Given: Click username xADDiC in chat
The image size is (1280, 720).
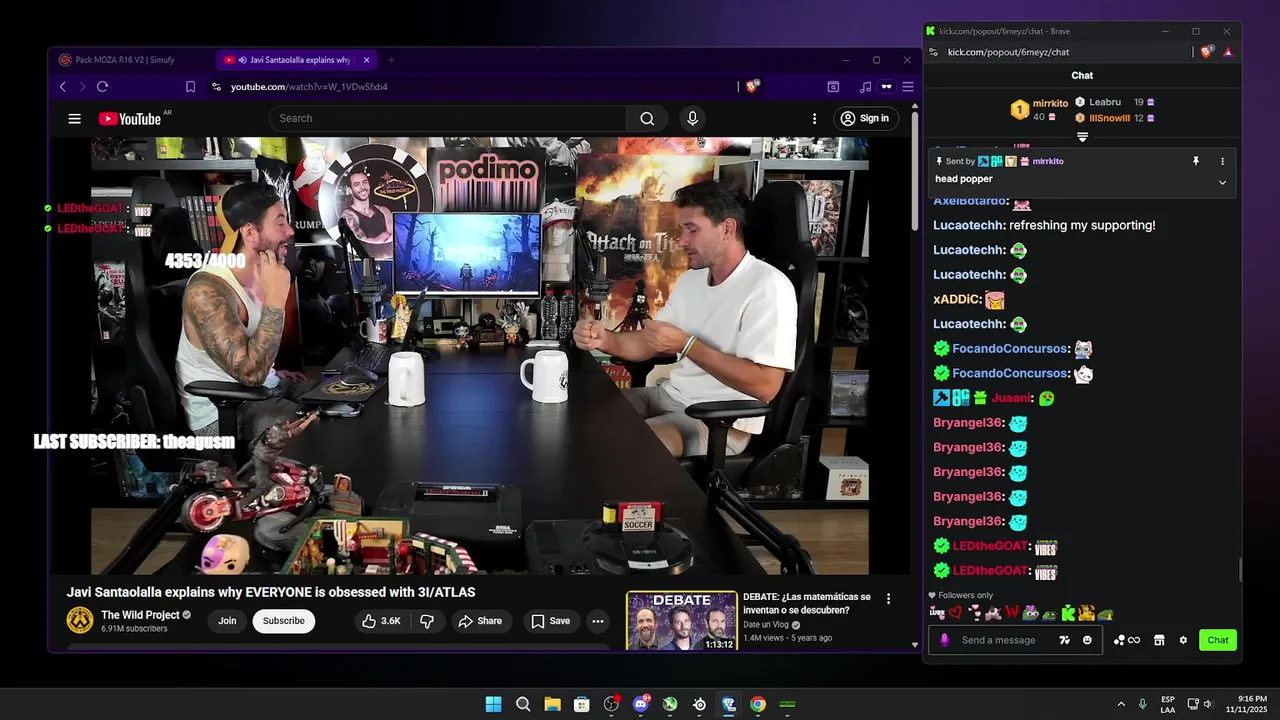Looking at the screenshot, I should (956, 299).
